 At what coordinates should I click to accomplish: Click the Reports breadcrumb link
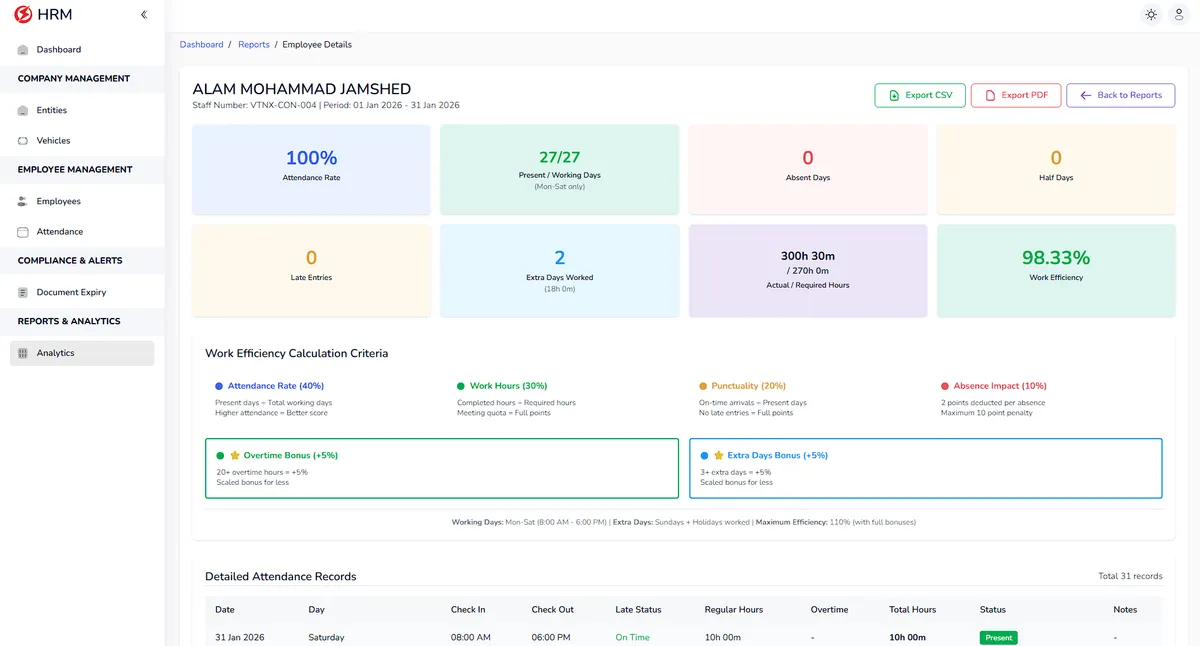(x=254, y=45)
